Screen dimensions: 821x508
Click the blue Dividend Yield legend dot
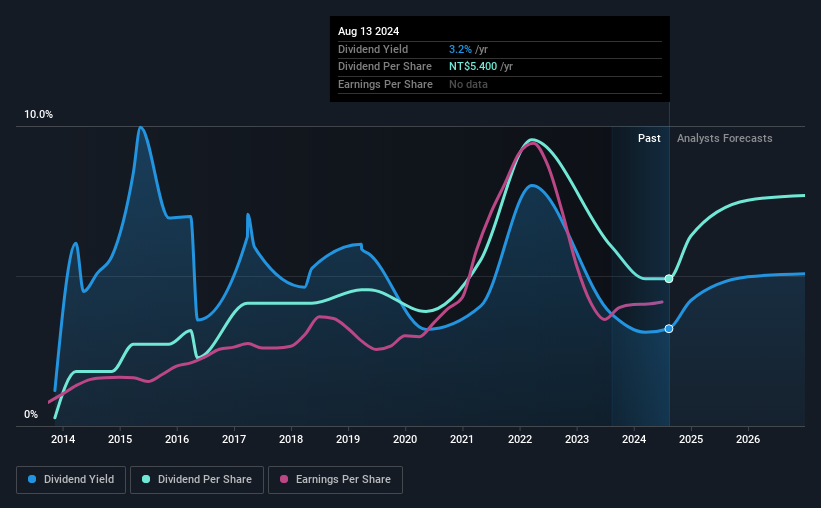tap(32, 479)
